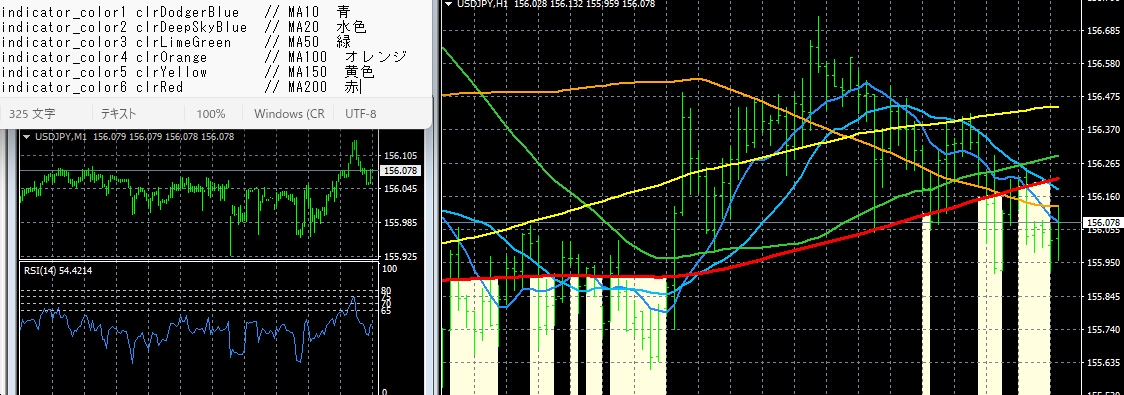Viewport: 1124px width, 395px height.
Task: Select 155.985 on the M1 price axis
Action: click(400, 222)
